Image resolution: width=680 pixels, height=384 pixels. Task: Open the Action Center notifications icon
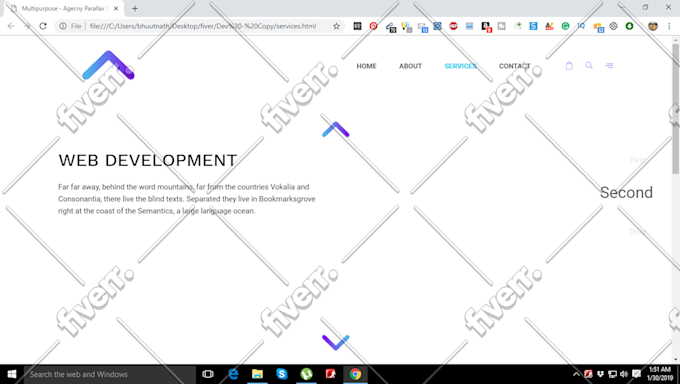tap(636, 374)
